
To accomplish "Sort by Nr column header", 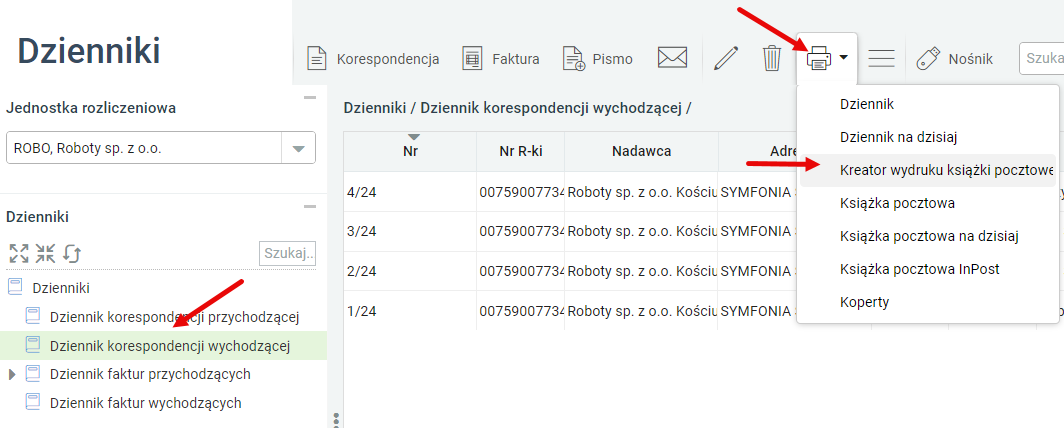I will point(410,151).
